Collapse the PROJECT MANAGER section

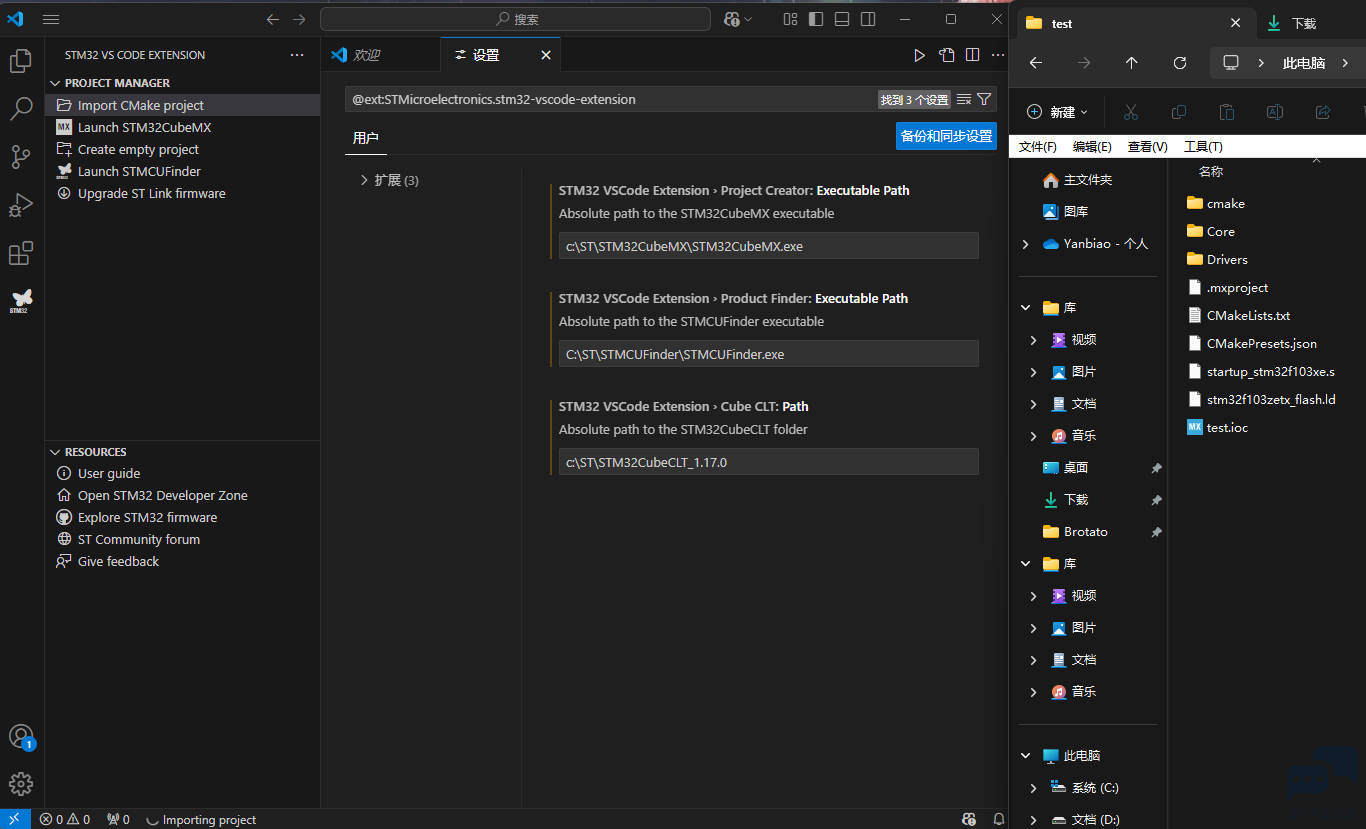point(56,83)
